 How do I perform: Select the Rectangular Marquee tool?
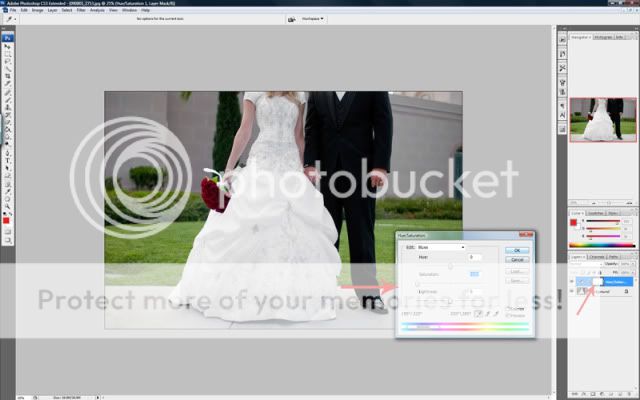[x=8, y=54]
